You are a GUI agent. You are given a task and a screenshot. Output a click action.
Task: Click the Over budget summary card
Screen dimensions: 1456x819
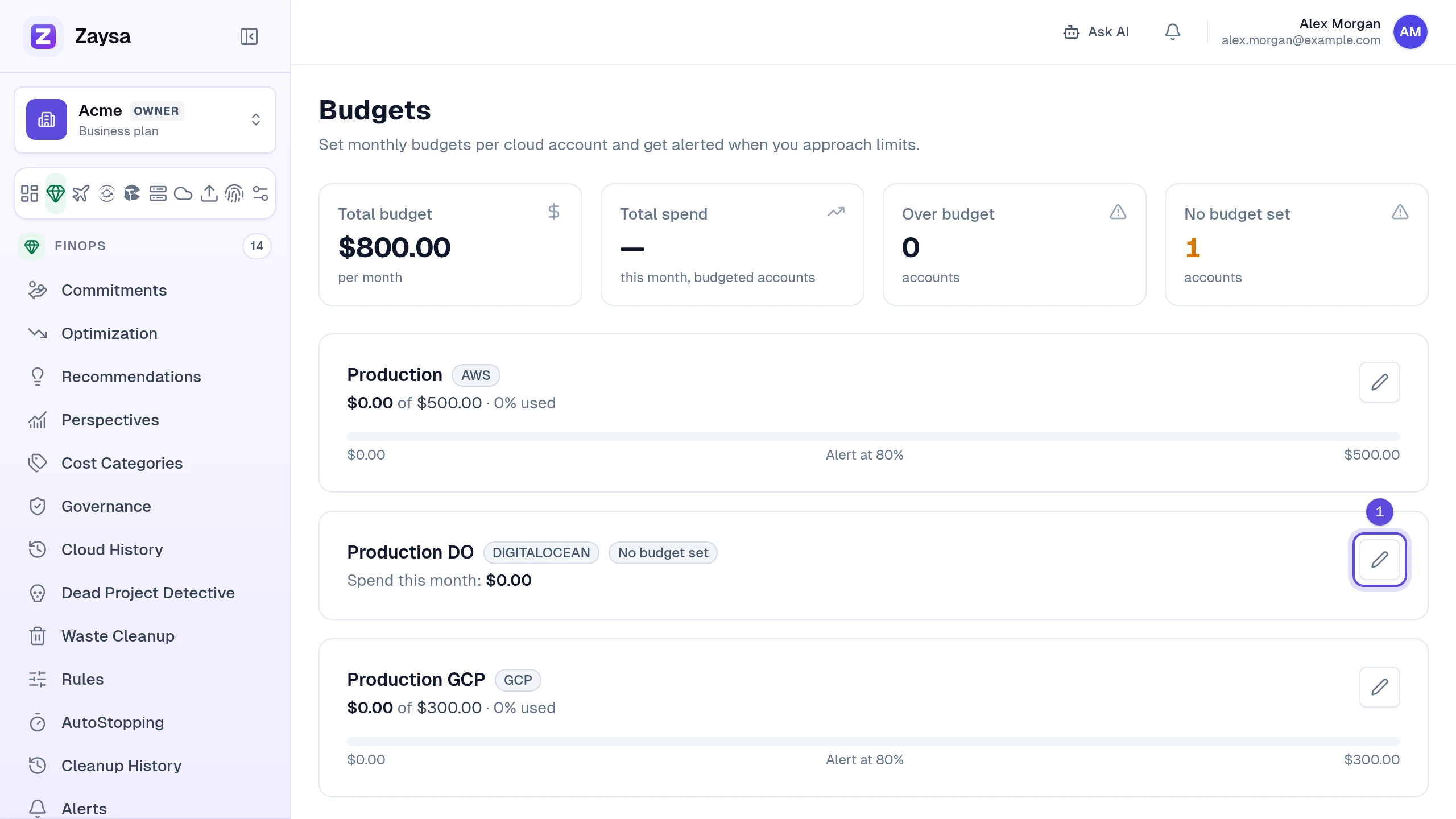click(x=1014, y=245)
